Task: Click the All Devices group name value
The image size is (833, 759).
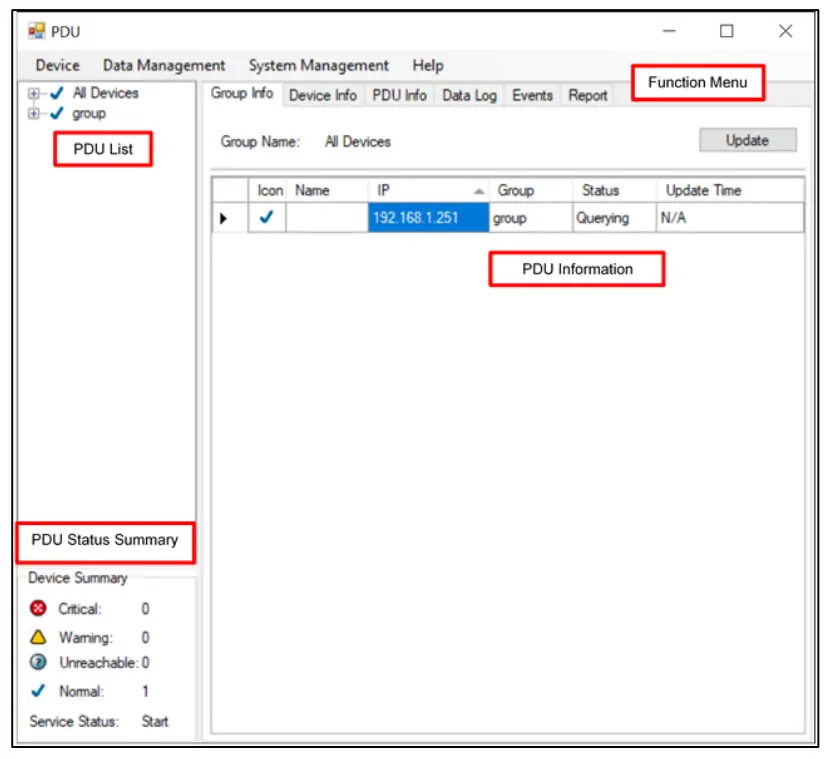Action: tap(358, 142)
